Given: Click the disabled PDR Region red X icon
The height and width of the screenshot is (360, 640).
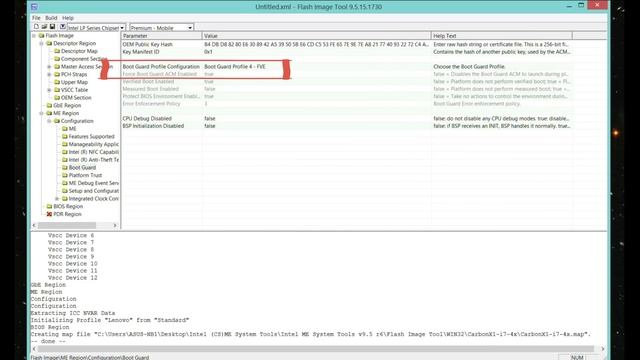Looking at the screenshot, I should click(x=49, y=214).
